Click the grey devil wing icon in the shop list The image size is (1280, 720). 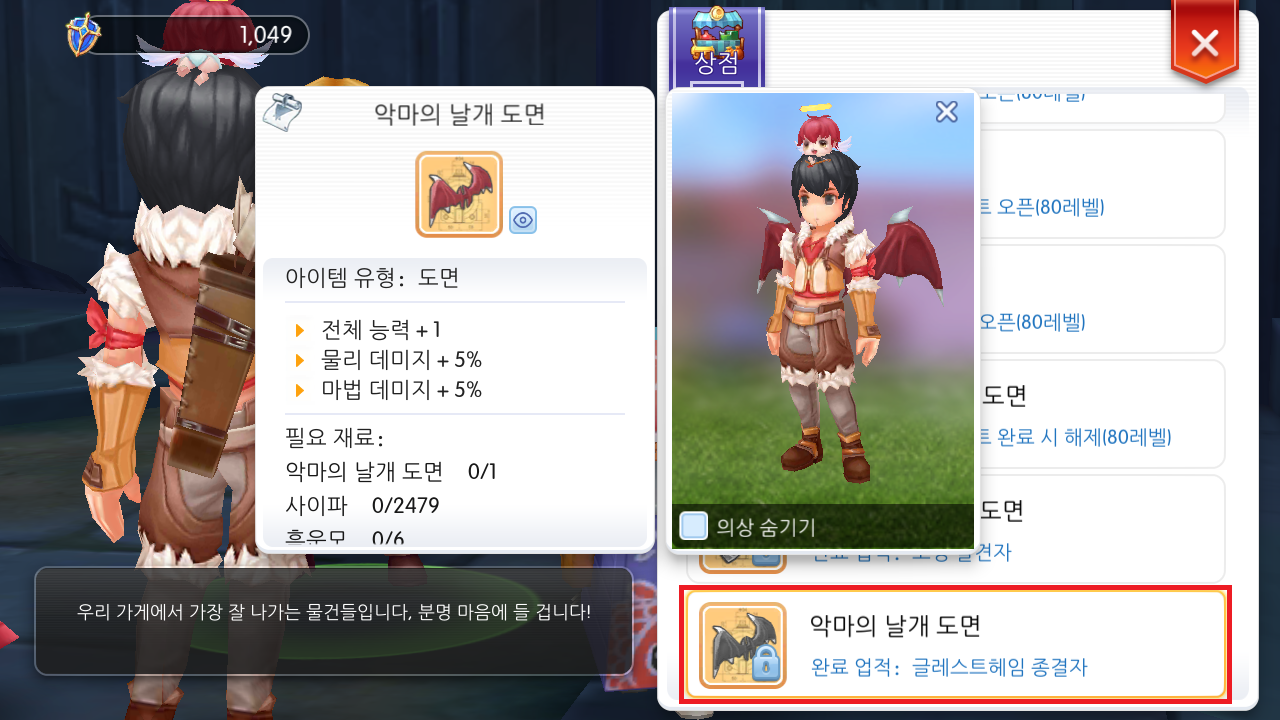coord(742,645)
